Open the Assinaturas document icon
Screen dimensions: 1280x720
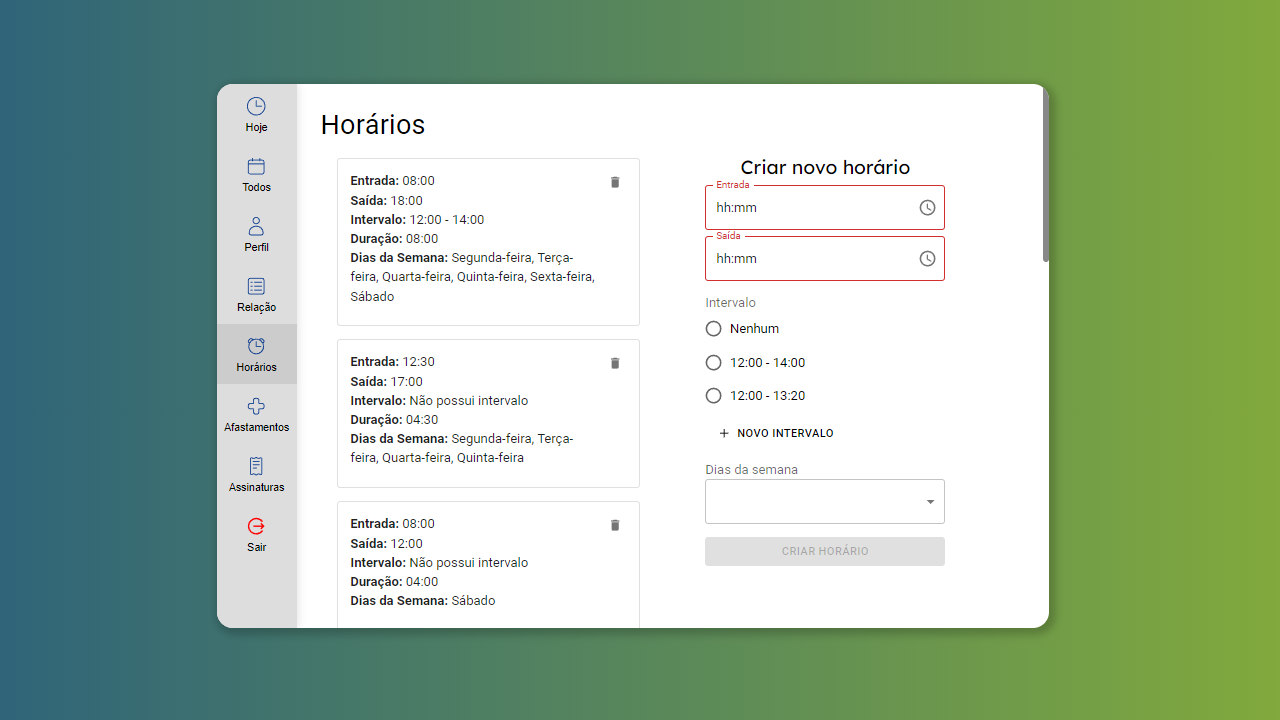tap(256, 466)
